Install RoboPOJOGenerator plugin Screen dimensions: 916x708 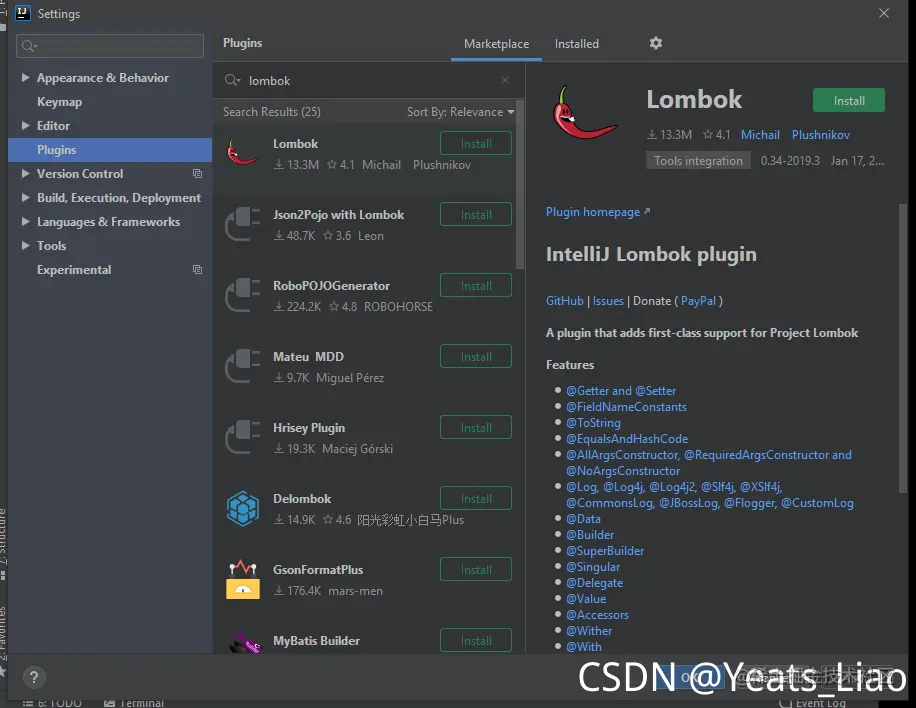coord(476,286)
